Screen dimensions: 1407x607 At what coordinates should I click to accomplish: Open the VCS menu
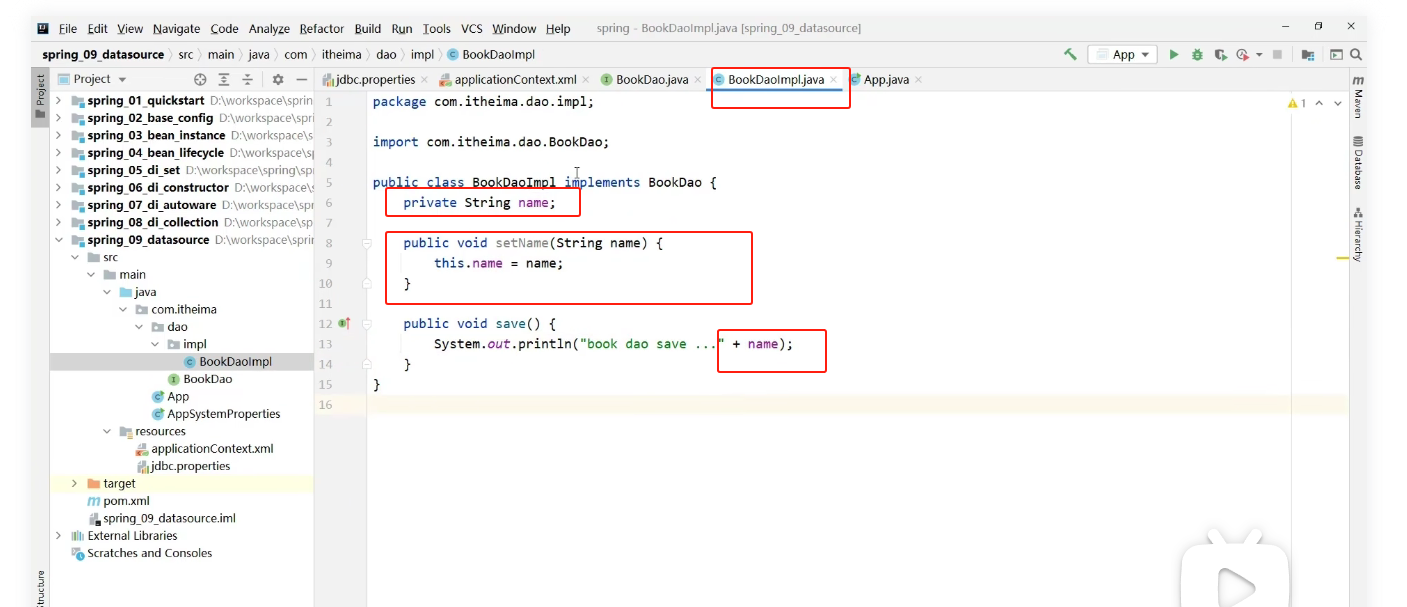coord(472,29)
